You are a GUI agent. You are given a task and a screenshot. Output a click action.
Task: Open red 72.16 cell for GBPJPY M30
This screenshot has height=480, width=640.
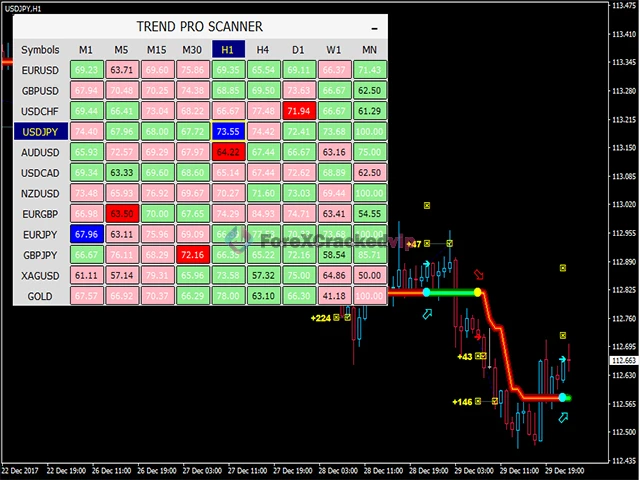(193, 255)
